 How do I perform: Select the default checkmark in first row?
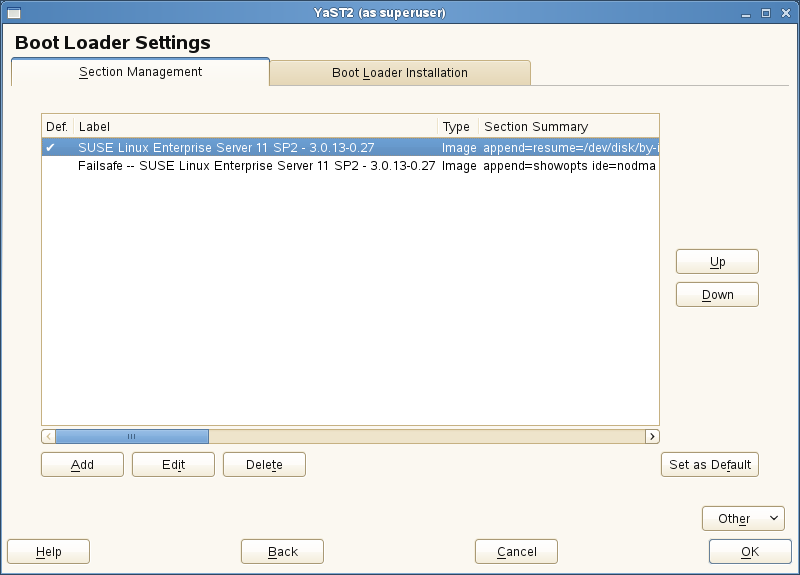click(50, 147)
